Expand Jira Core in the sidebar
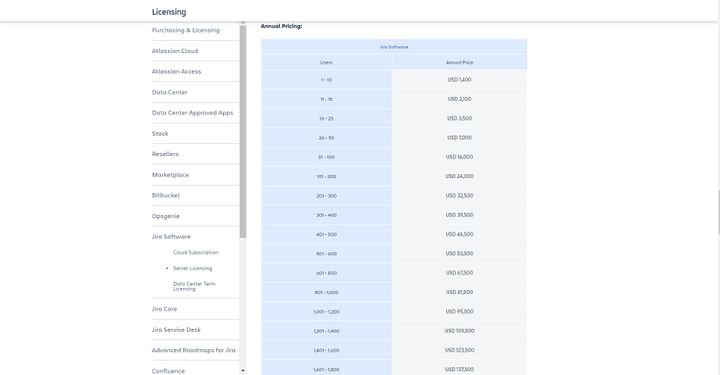Screen dimensions: 720x375 click(164, 309)
